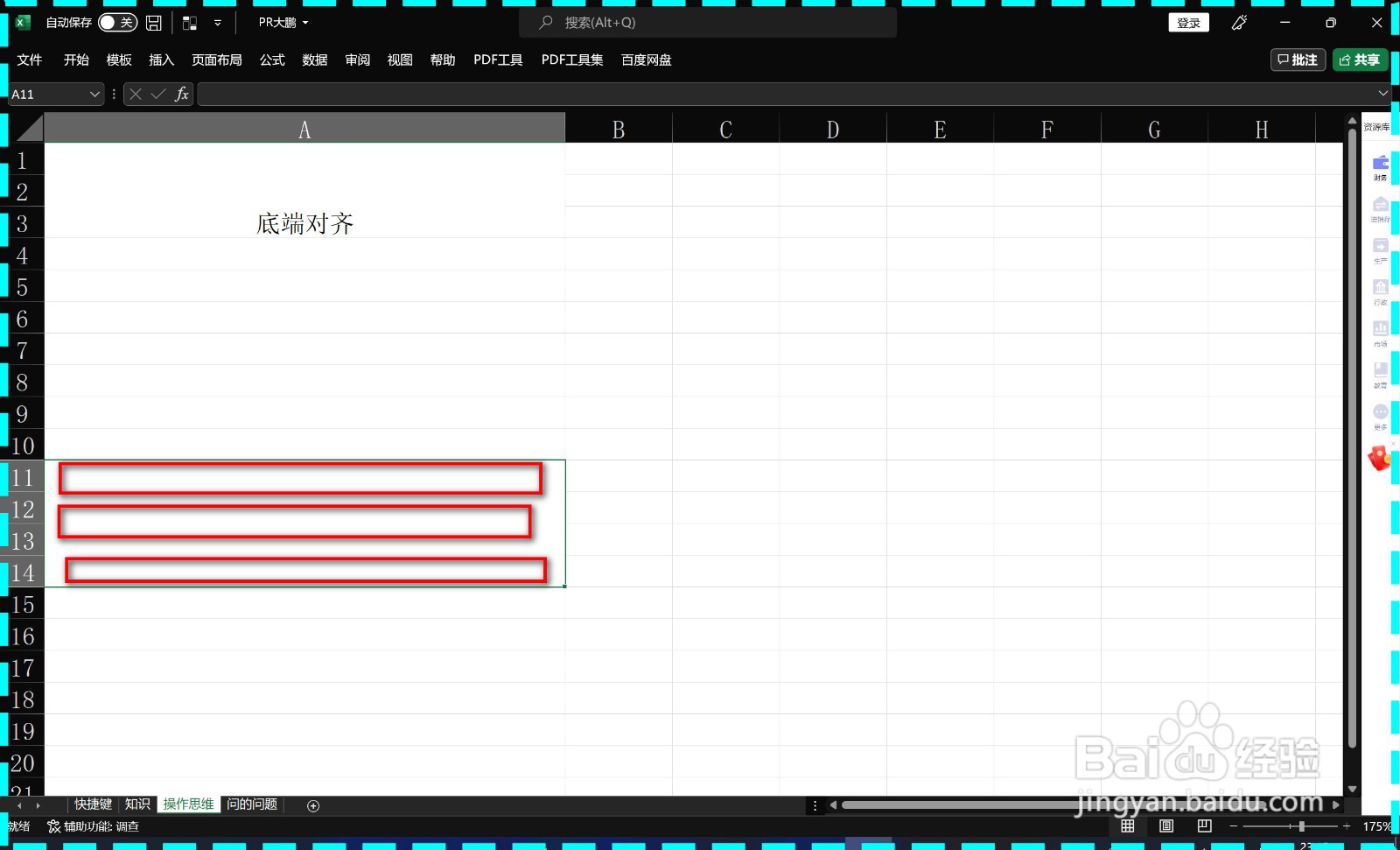This screenshot has height=850, width=1400.
Task: Click the 财务 icon in resource sidebar
Action: coord(1380,167)
